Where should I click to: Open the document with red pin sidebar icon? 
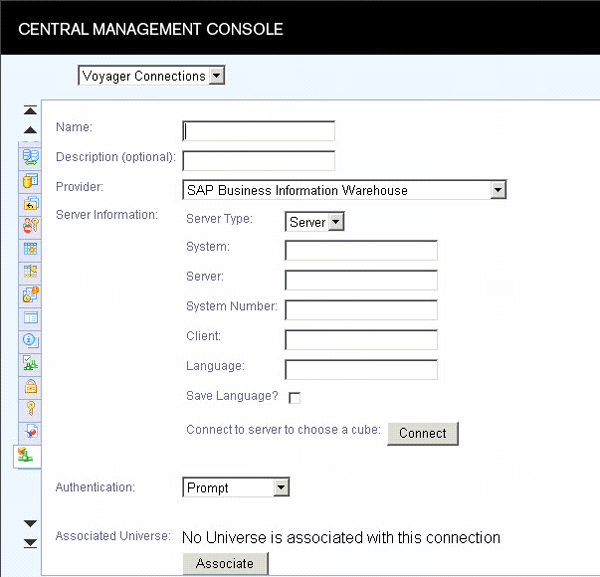30,432
